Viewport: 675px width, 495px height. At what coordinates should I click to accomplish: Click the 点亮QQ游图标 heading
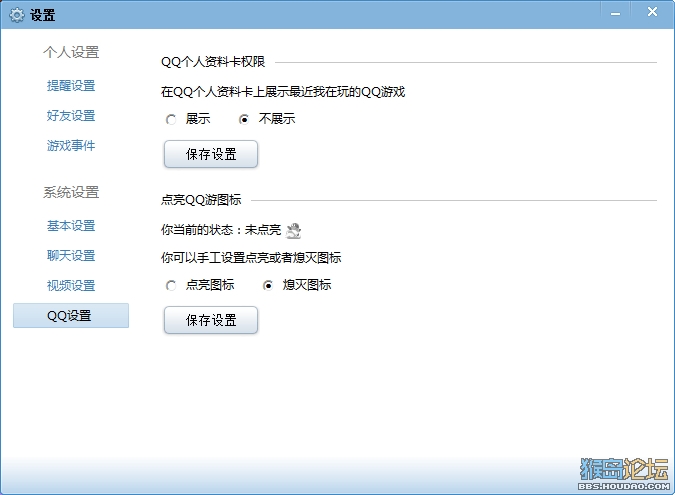pos(201,200)
